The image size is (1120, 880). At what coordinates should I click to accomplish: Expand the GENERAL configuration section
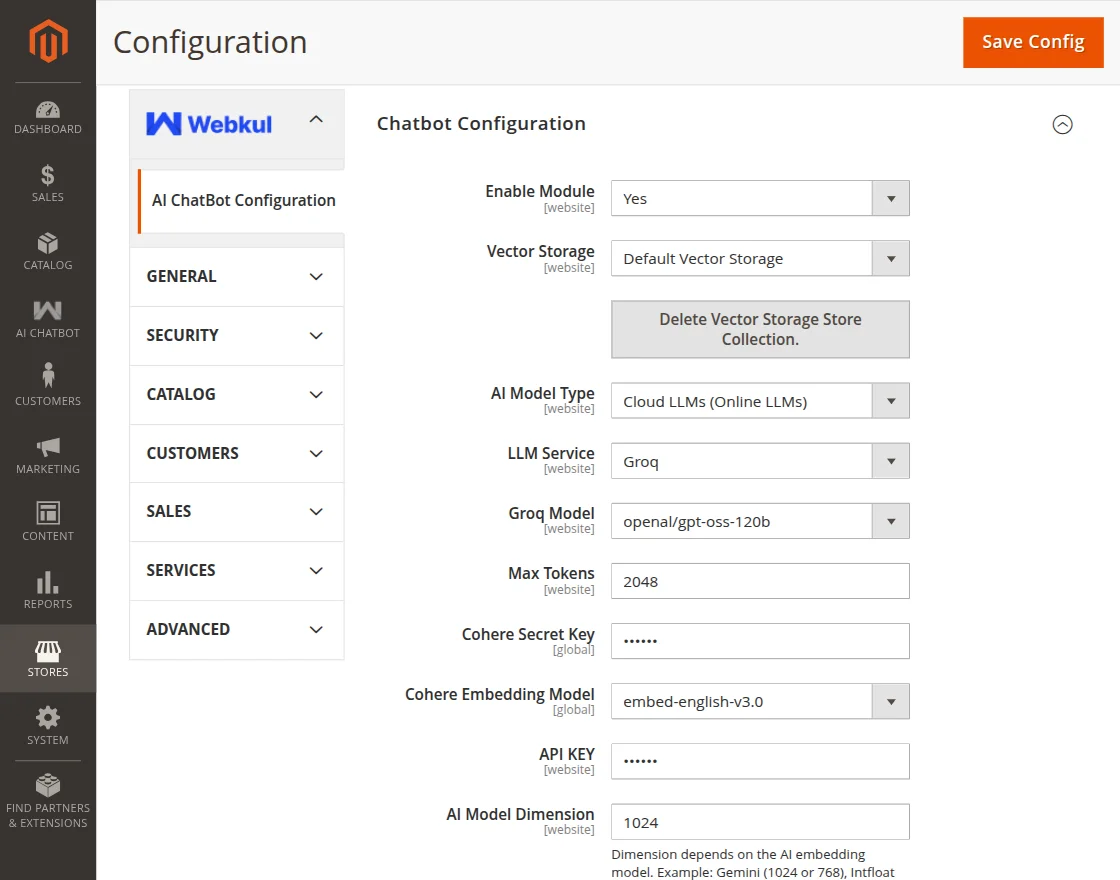click(x=236, y=276)
